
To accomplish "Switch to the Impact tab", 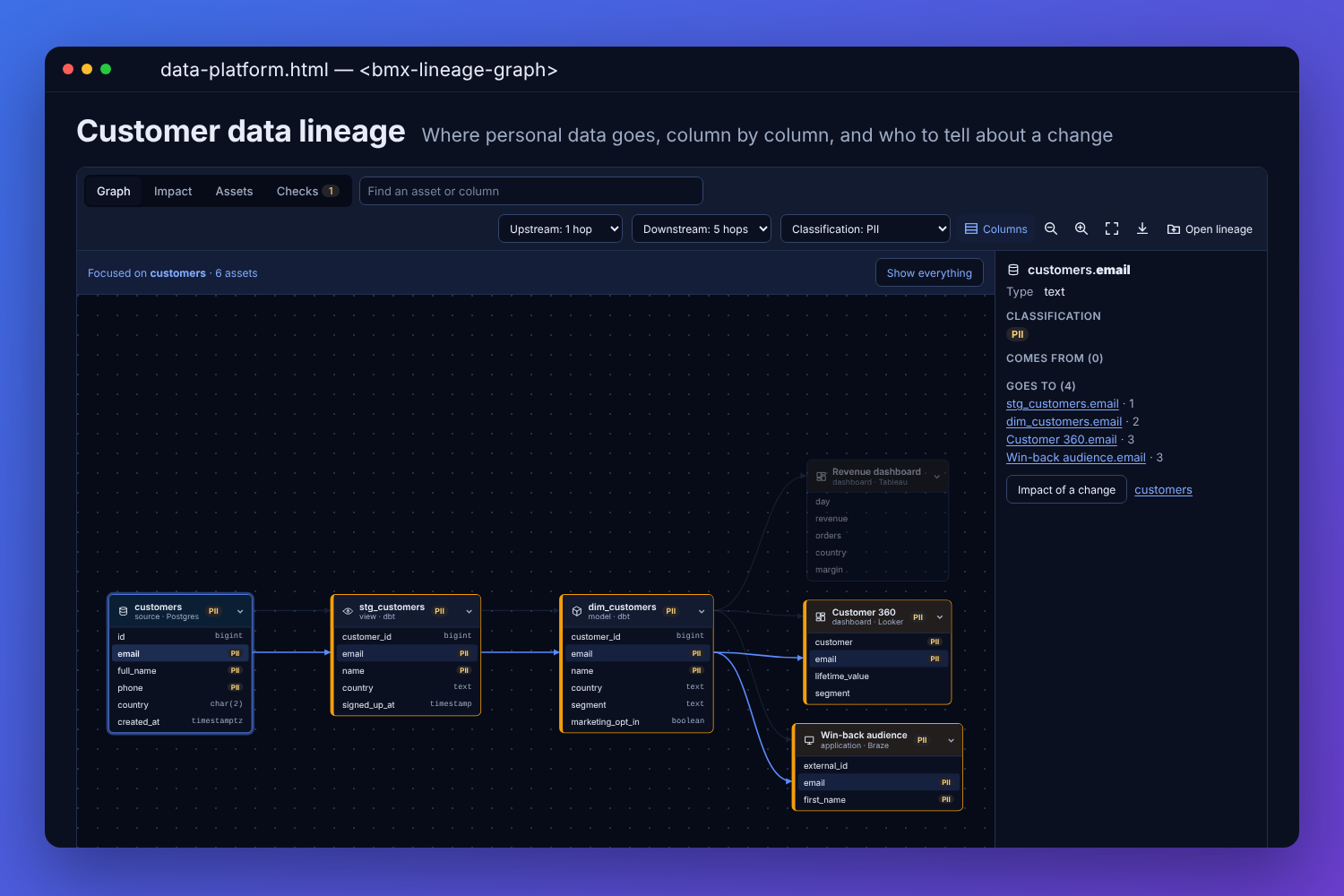I will tap(173, 191).
